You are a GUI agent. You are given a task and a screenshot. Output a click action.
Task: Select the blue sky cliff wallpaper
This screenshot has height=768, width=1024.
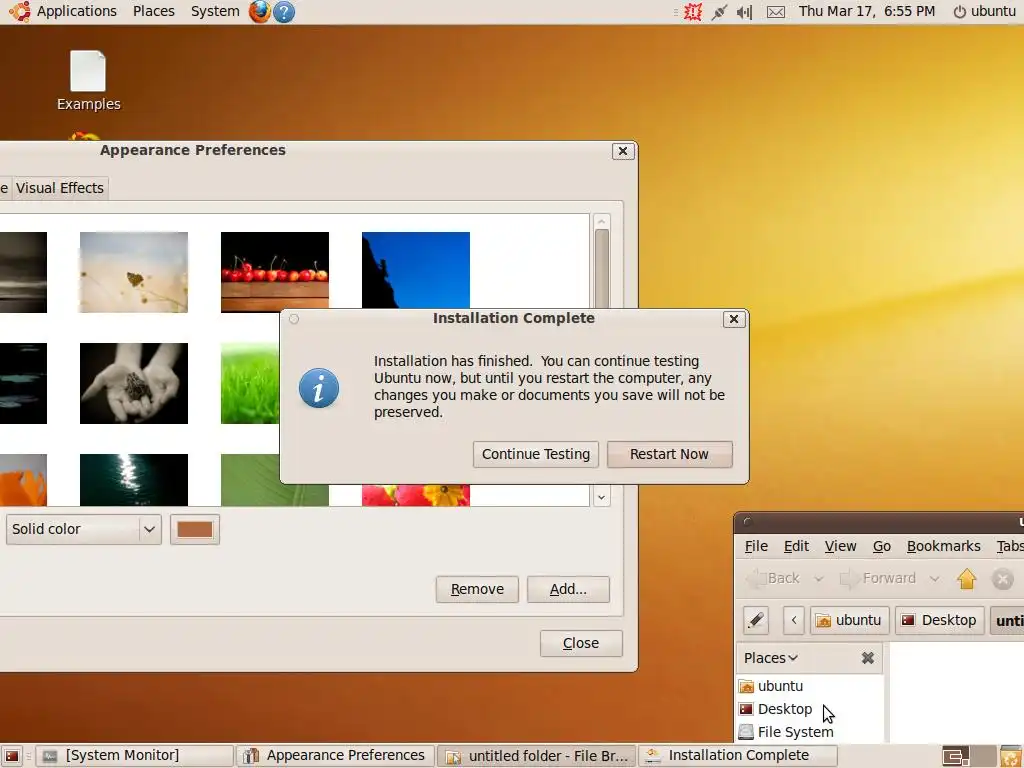(x=416, y=270)
